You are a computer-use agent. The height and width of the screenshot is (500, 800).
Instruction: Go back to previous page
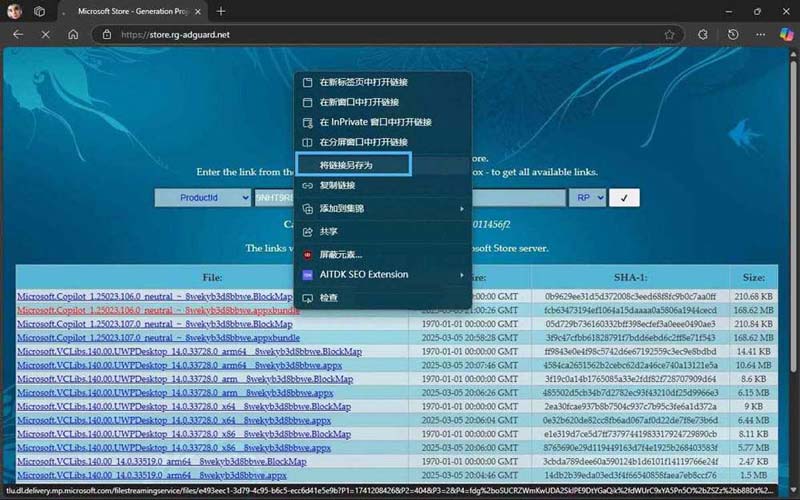tap(18, 35)
